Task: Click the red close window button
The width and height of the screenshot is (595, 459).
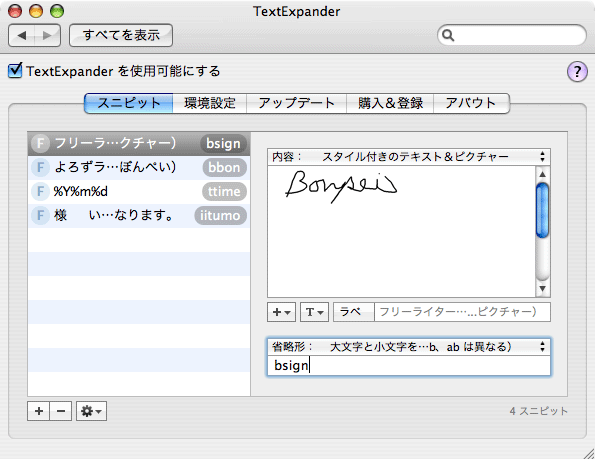Action: [15, 11]
